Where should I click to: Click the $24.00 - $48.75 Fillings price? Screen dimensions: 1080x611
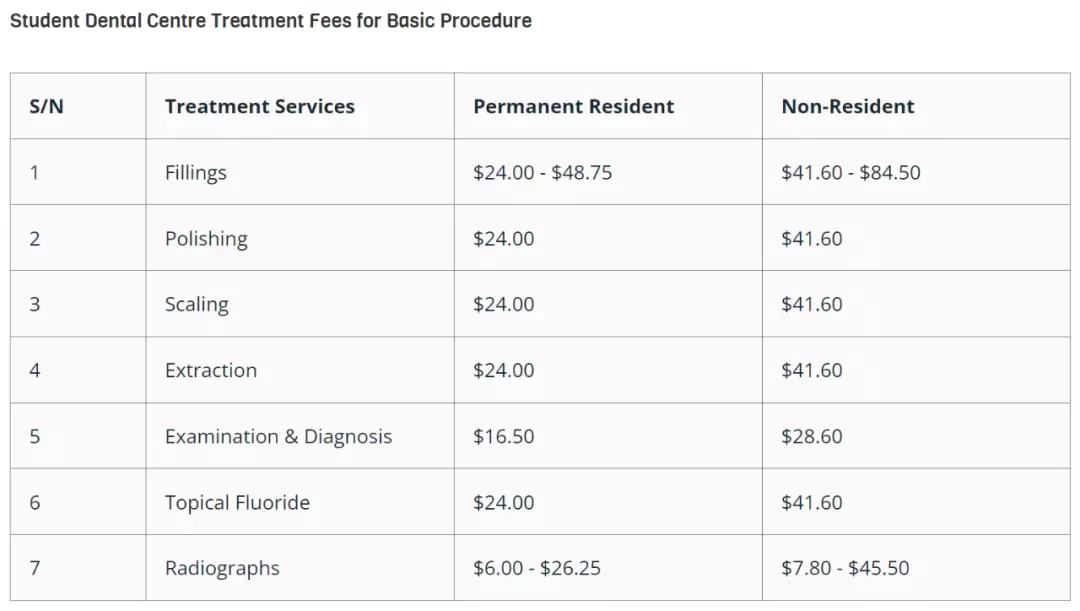542,172
